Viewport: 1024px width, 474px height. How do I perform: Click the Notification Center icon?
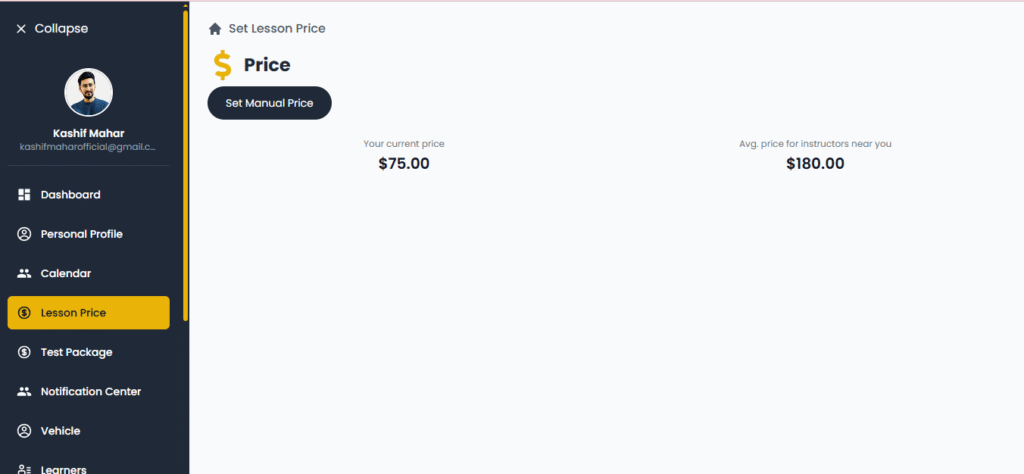pyautogui.click(x=25, y=392)
